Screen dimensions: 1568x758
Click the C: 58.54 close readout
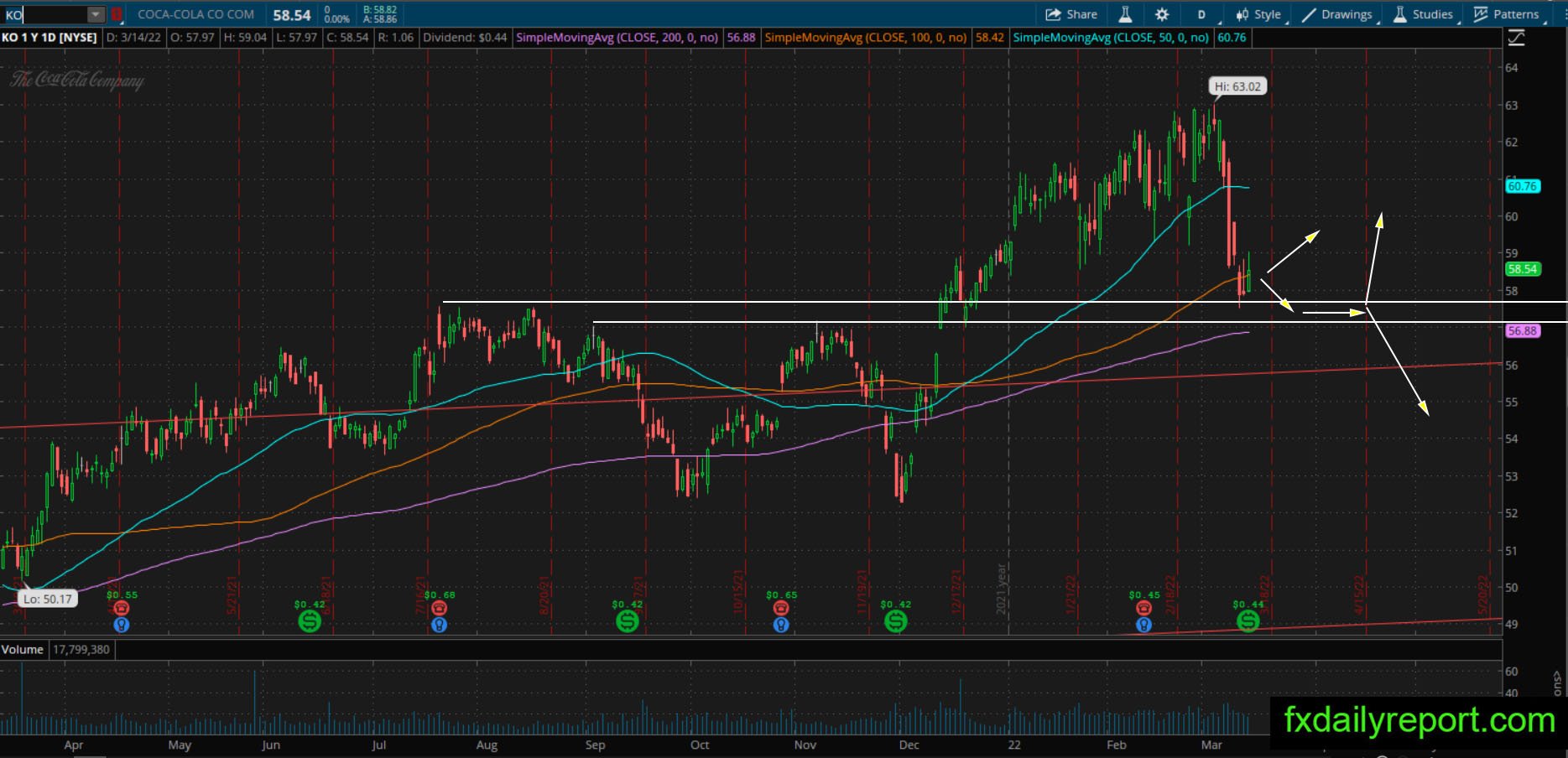coord(346,38)
